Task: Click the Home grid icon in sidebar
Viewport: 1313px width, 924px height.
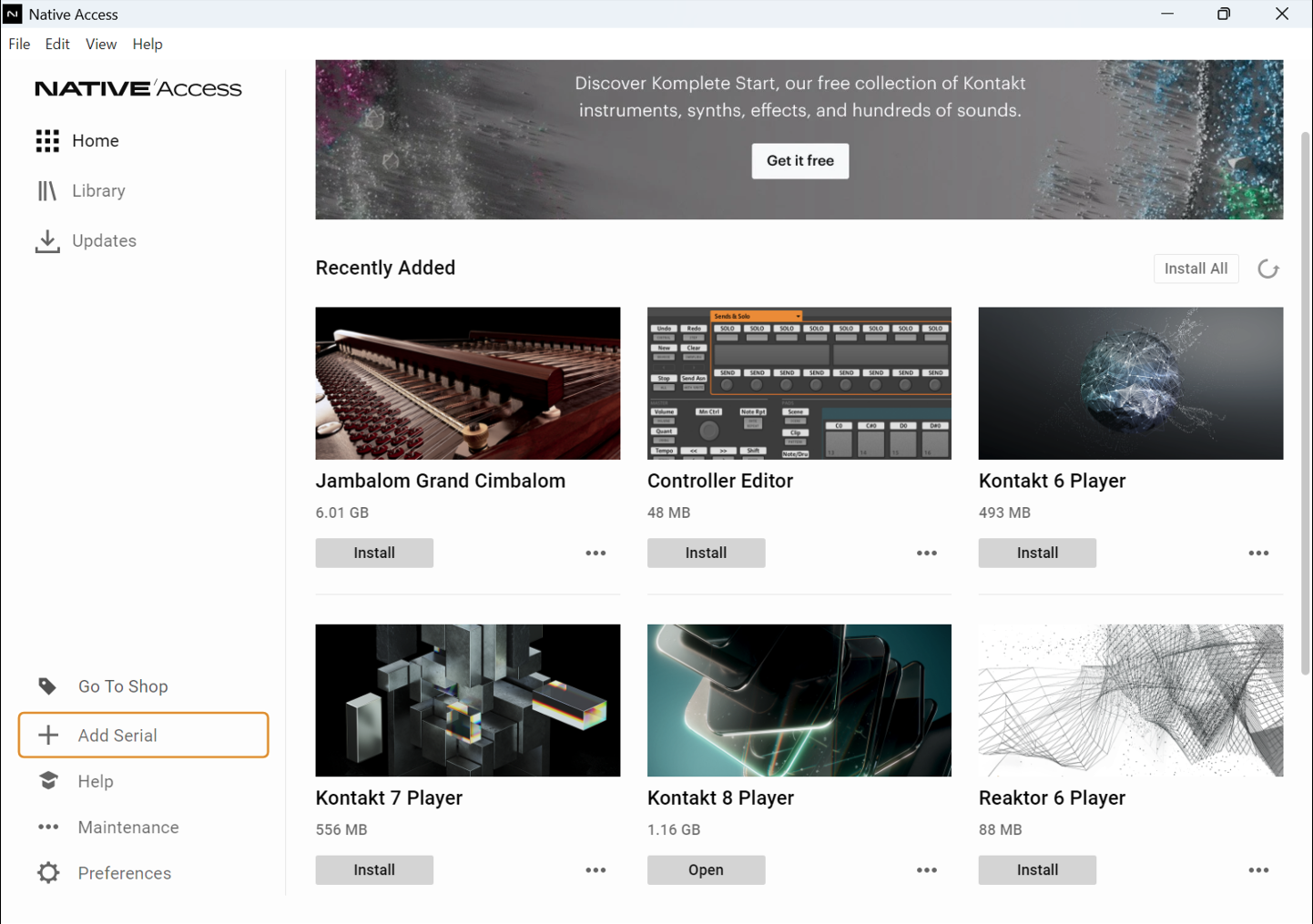Action: coord(47,141)
